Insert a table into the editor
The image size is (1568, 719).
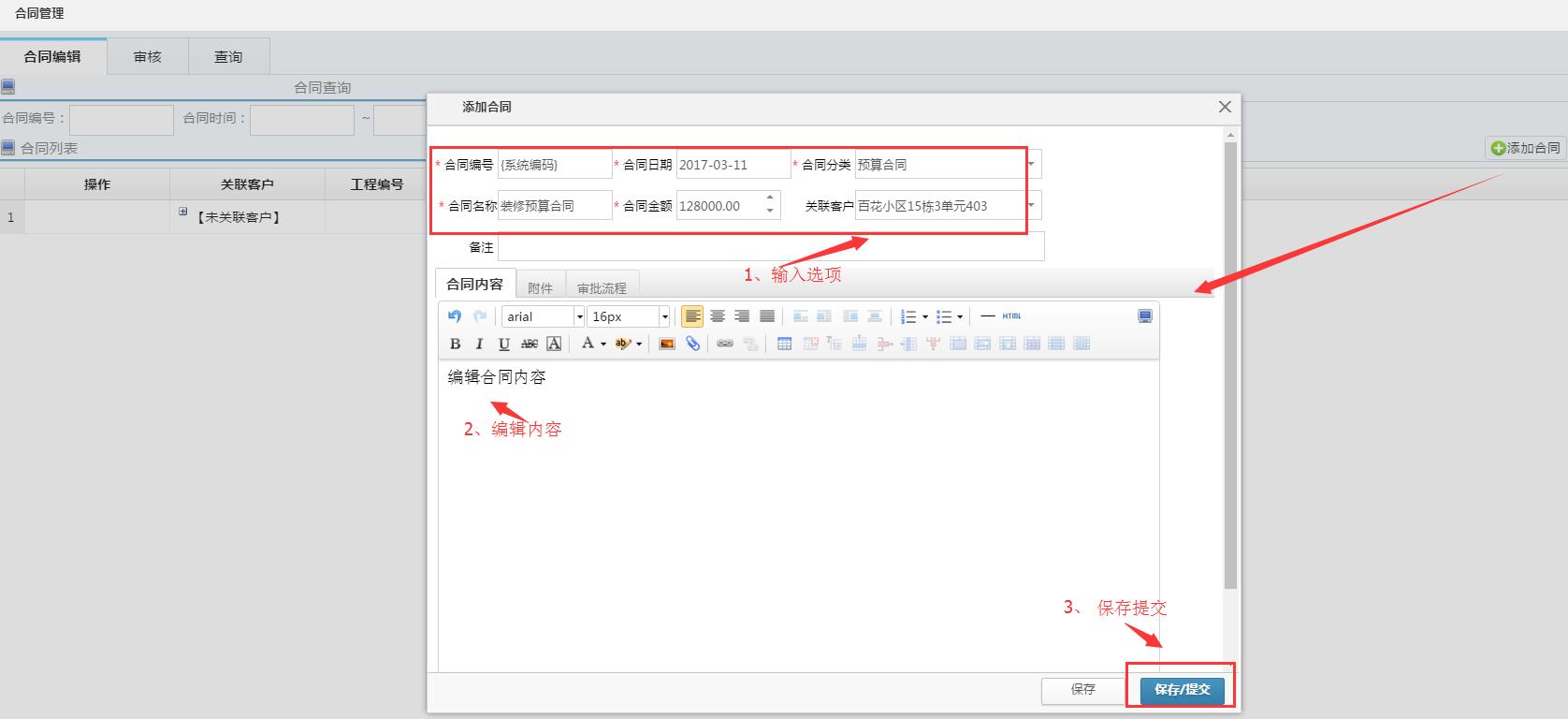[784, 344]
